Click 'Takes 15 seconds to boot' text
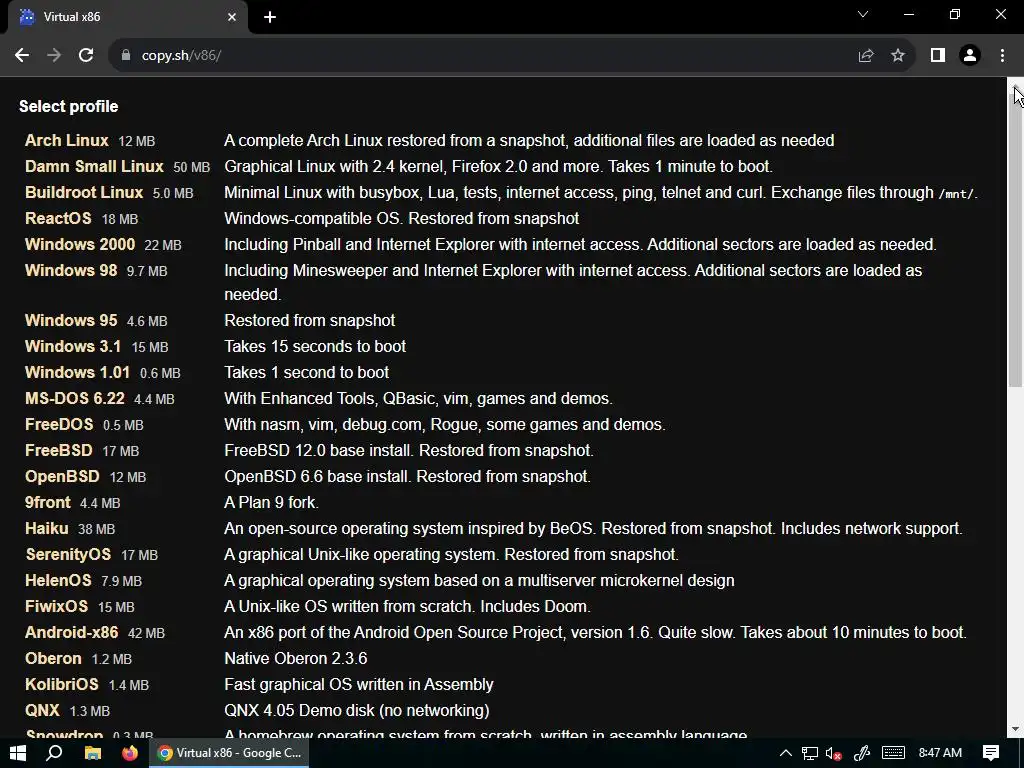Viewport: 1024px width, 768px height. click(315, 346)
